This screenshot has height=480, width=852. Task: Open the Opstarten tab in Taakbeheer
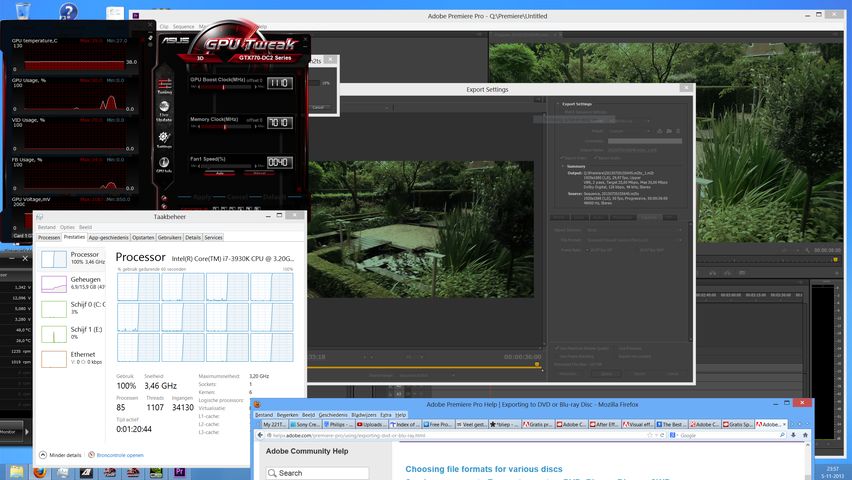click(143, 238)
